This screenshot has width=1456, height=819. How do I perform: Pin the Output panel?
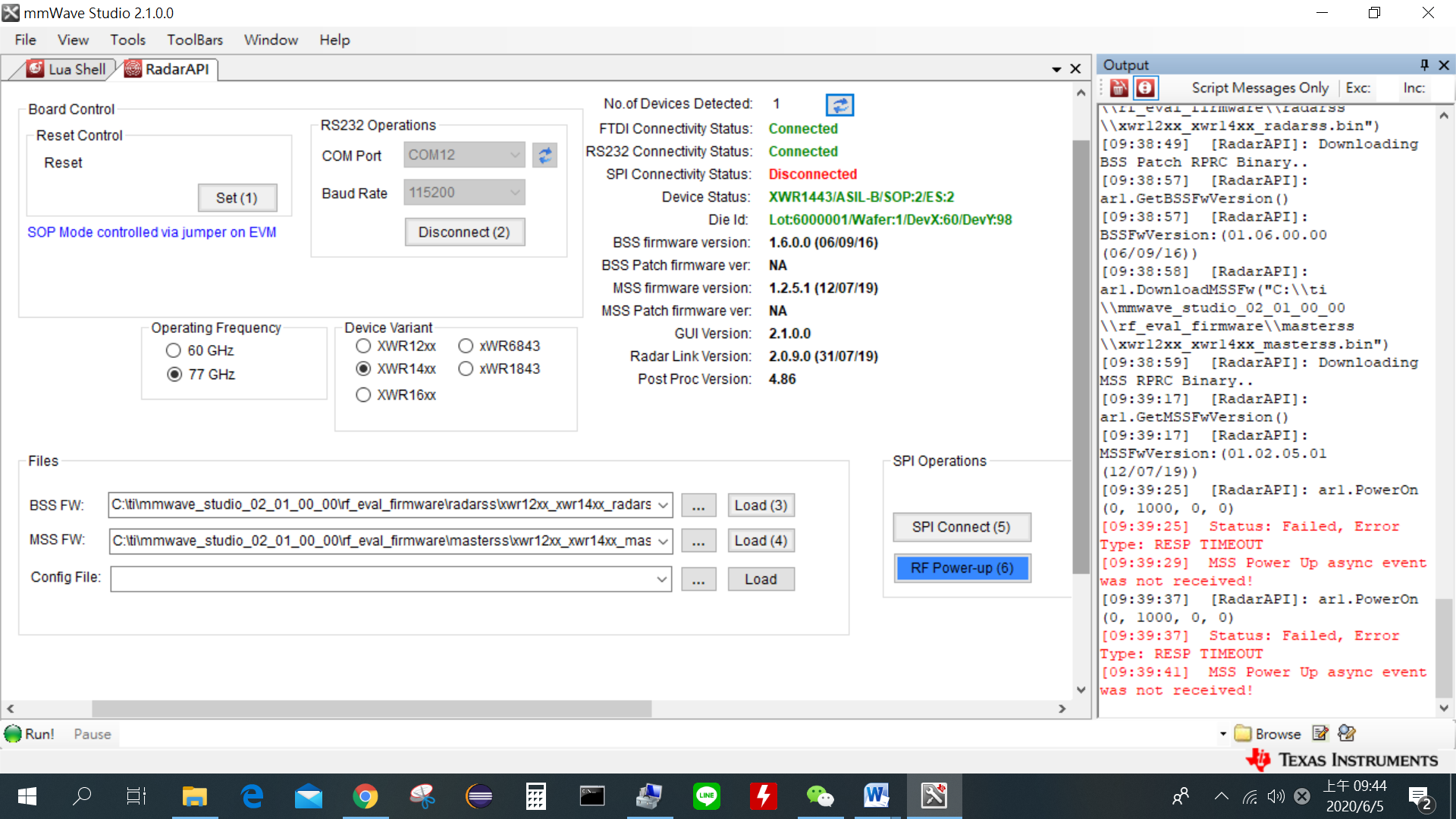coord(1423,65)
